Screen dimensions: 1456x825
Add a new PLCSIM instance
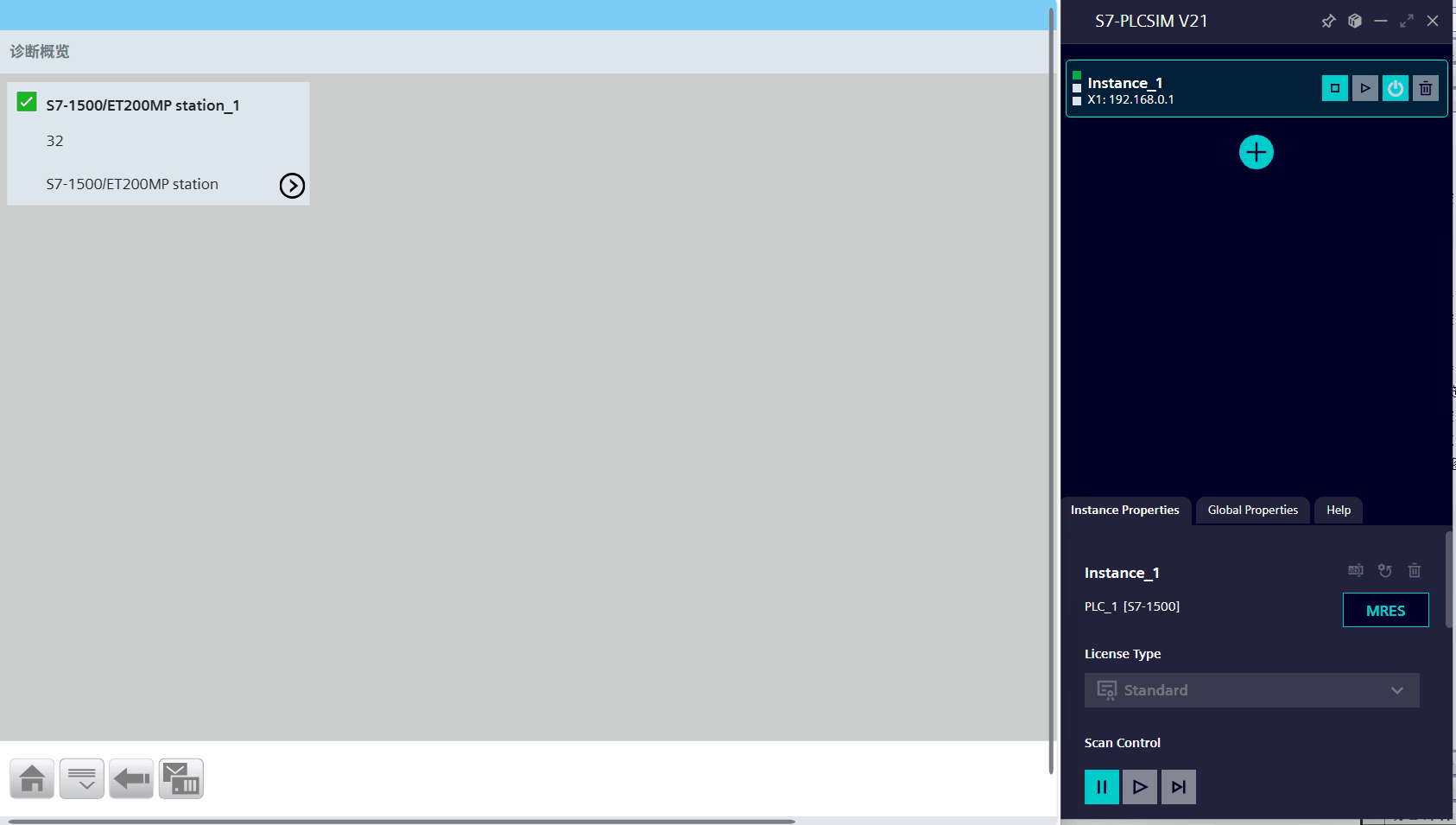1256,152
